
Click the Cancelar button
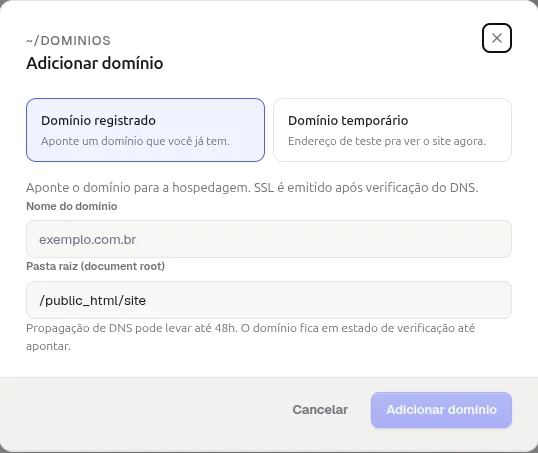[x=320, y=410]
